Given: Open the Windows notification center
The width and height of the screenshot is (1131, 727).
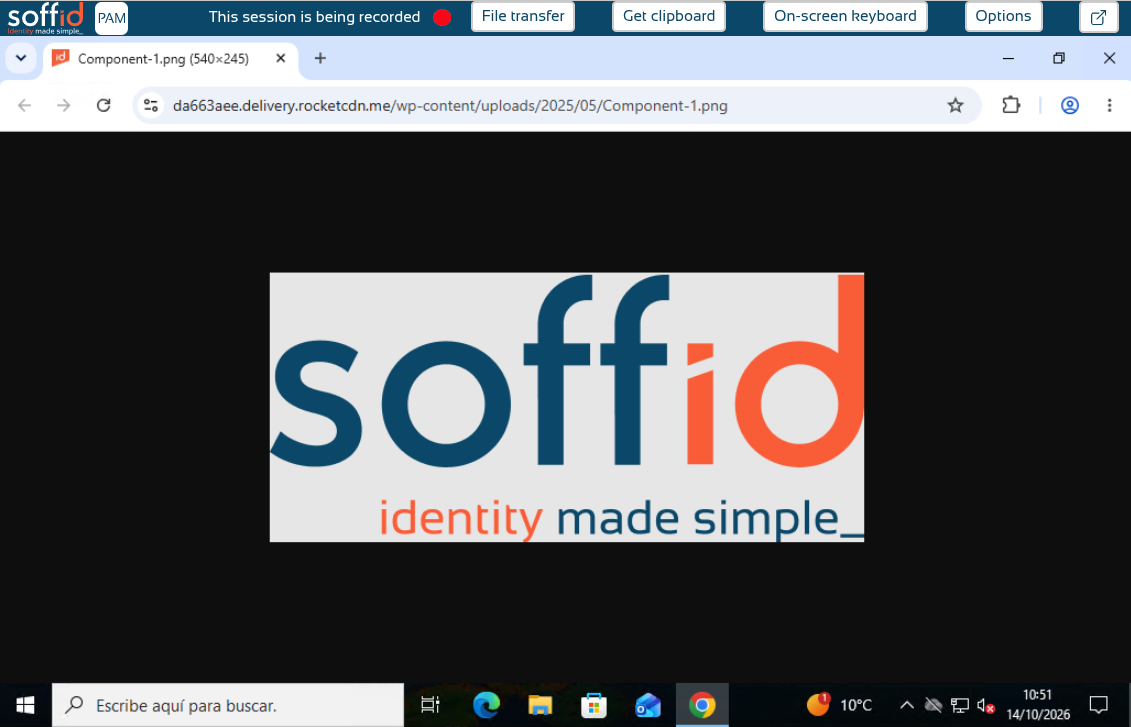Looking at the screenshot, I should click(x=1098, y=705).
